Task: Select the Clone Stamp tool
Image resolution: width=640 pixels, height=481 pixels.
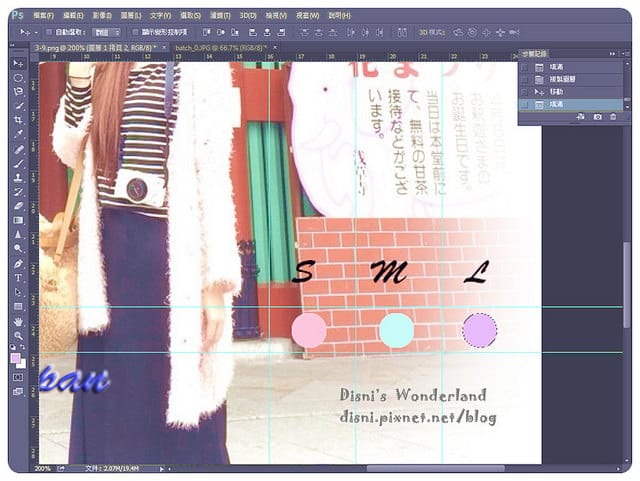Action: 18,178
